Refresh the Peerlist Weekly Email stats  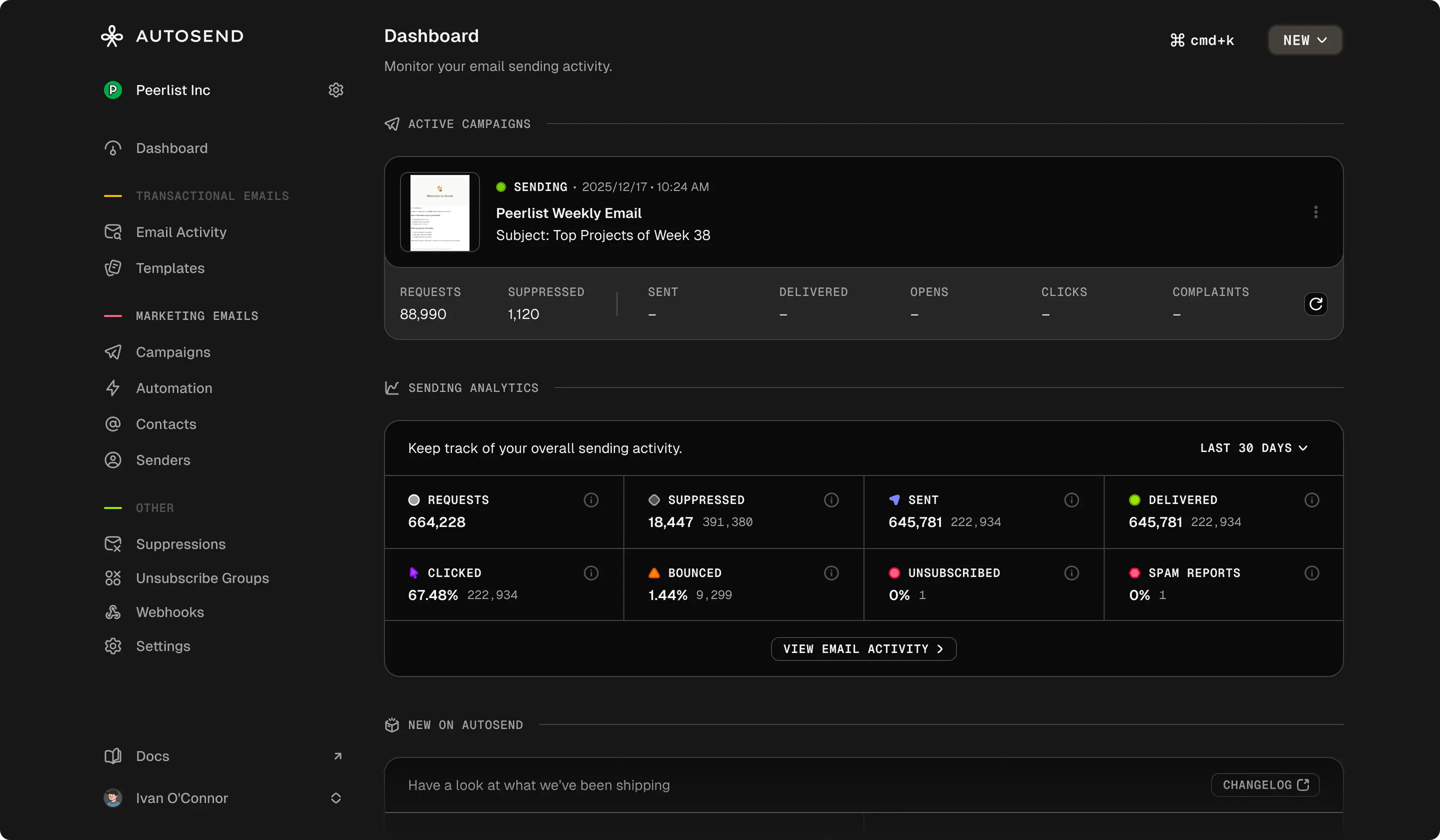[x=1315, y=303]
